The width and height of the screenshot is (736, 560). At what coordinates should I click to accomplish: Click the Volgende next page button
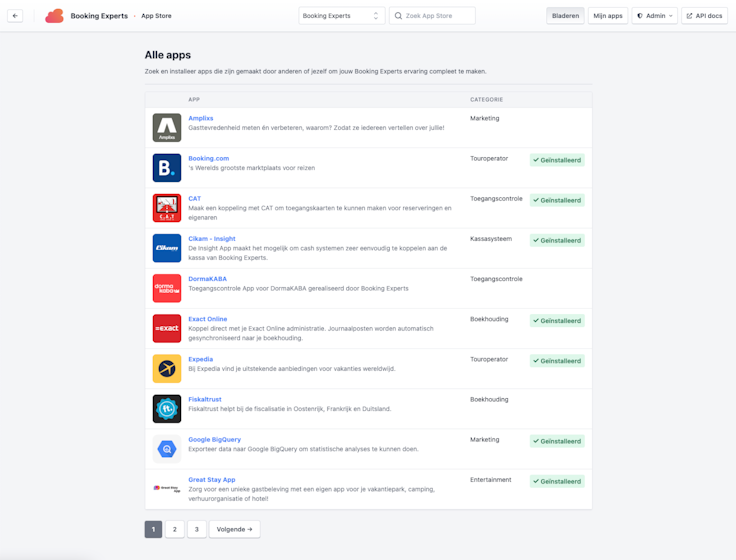[234, 529]
